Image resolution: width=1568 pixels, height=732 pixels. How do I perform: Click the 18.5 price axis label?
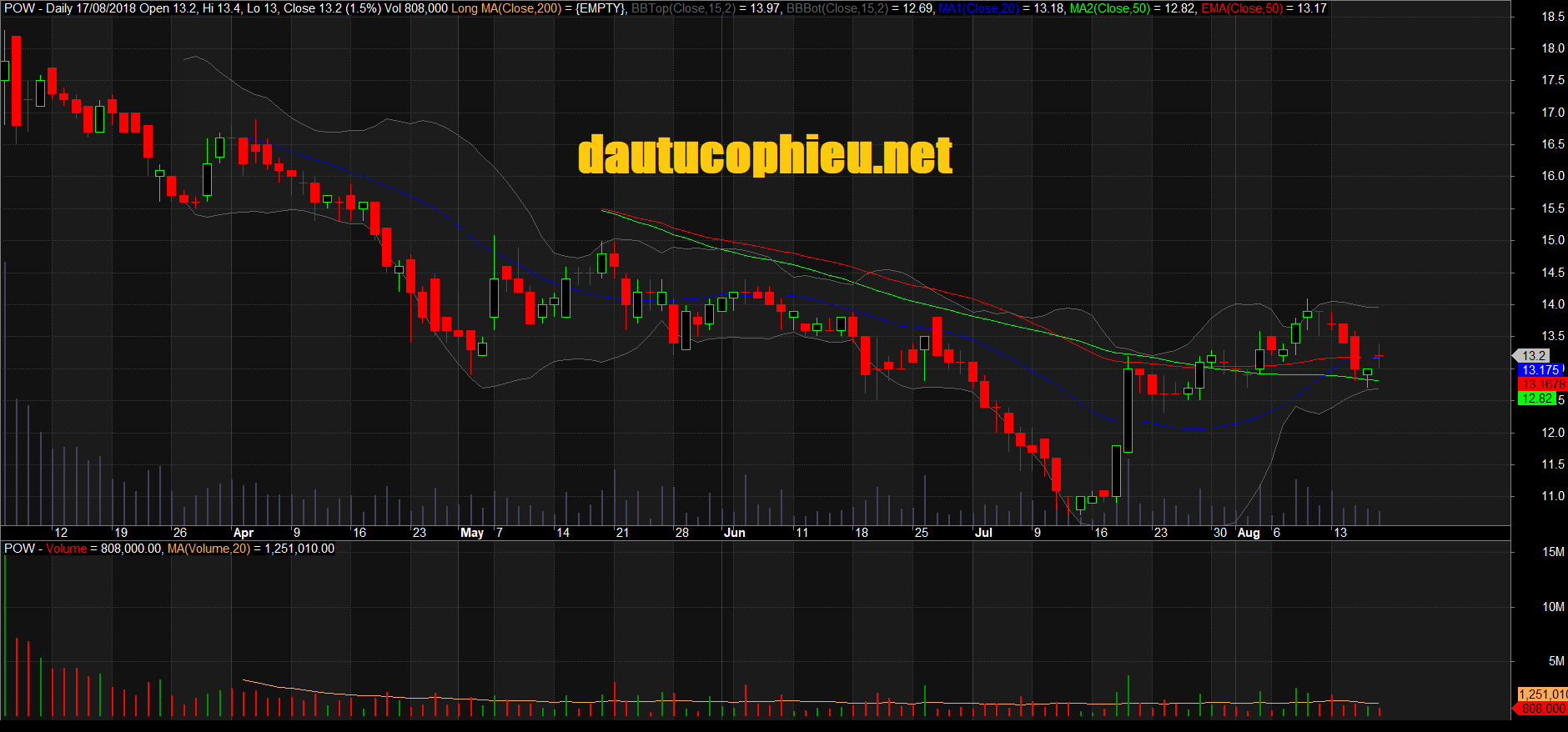(1553, 17)
